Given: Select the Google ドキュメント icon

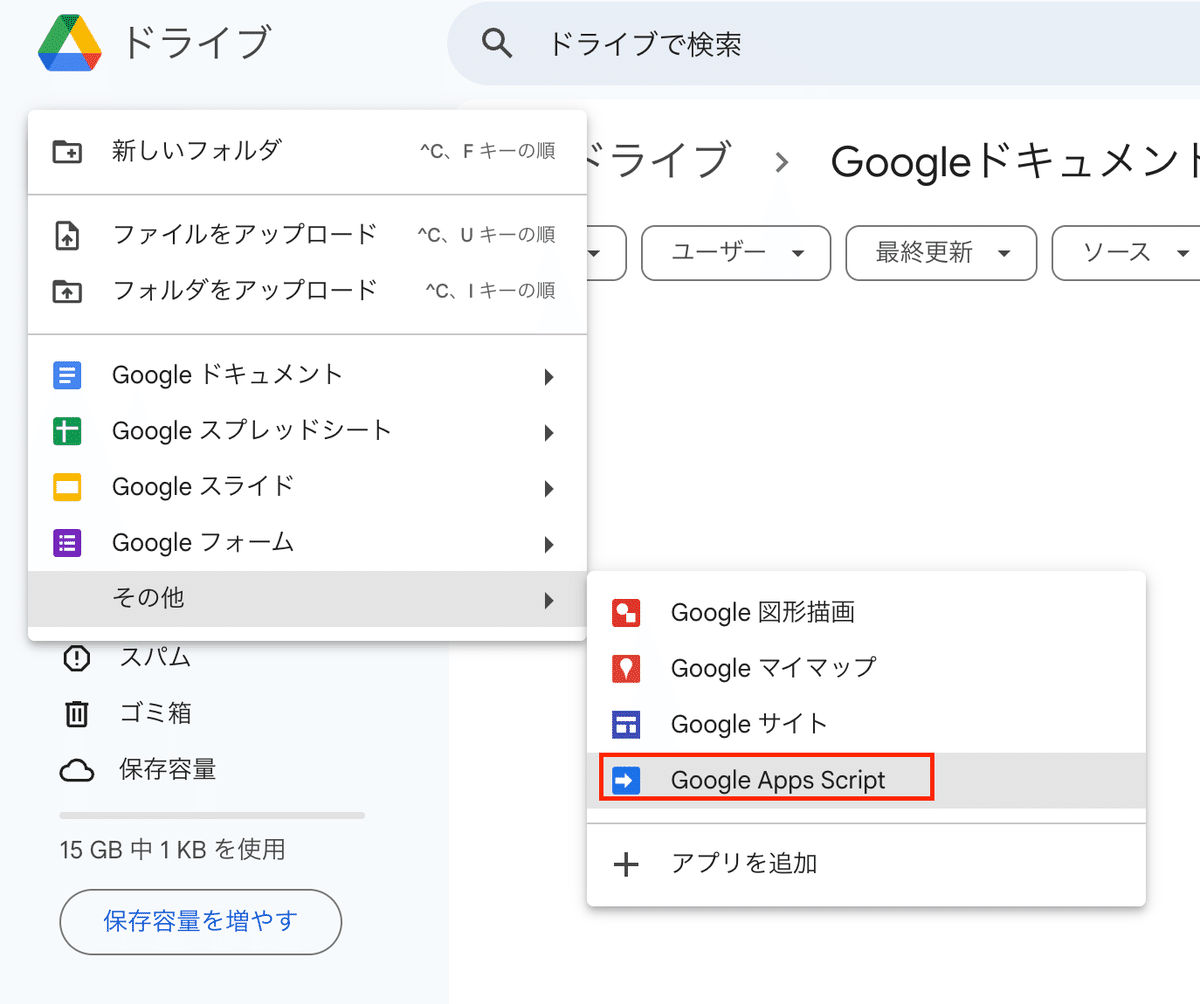Looking at the screenshot, I should pyautogui.click(x=66, y=375).
